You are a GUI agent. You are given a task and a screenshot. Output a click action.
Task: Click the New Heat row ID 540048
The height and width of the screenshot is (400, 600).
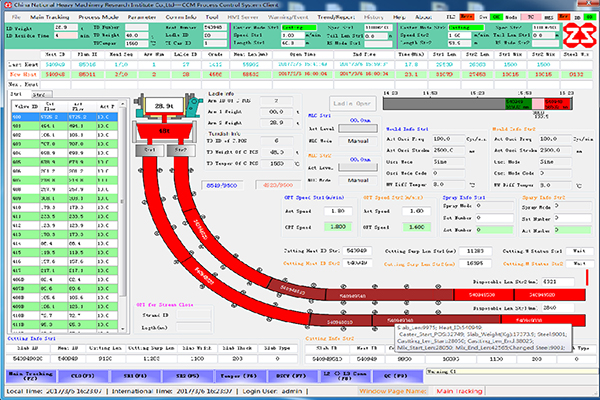tap(55, 75)
